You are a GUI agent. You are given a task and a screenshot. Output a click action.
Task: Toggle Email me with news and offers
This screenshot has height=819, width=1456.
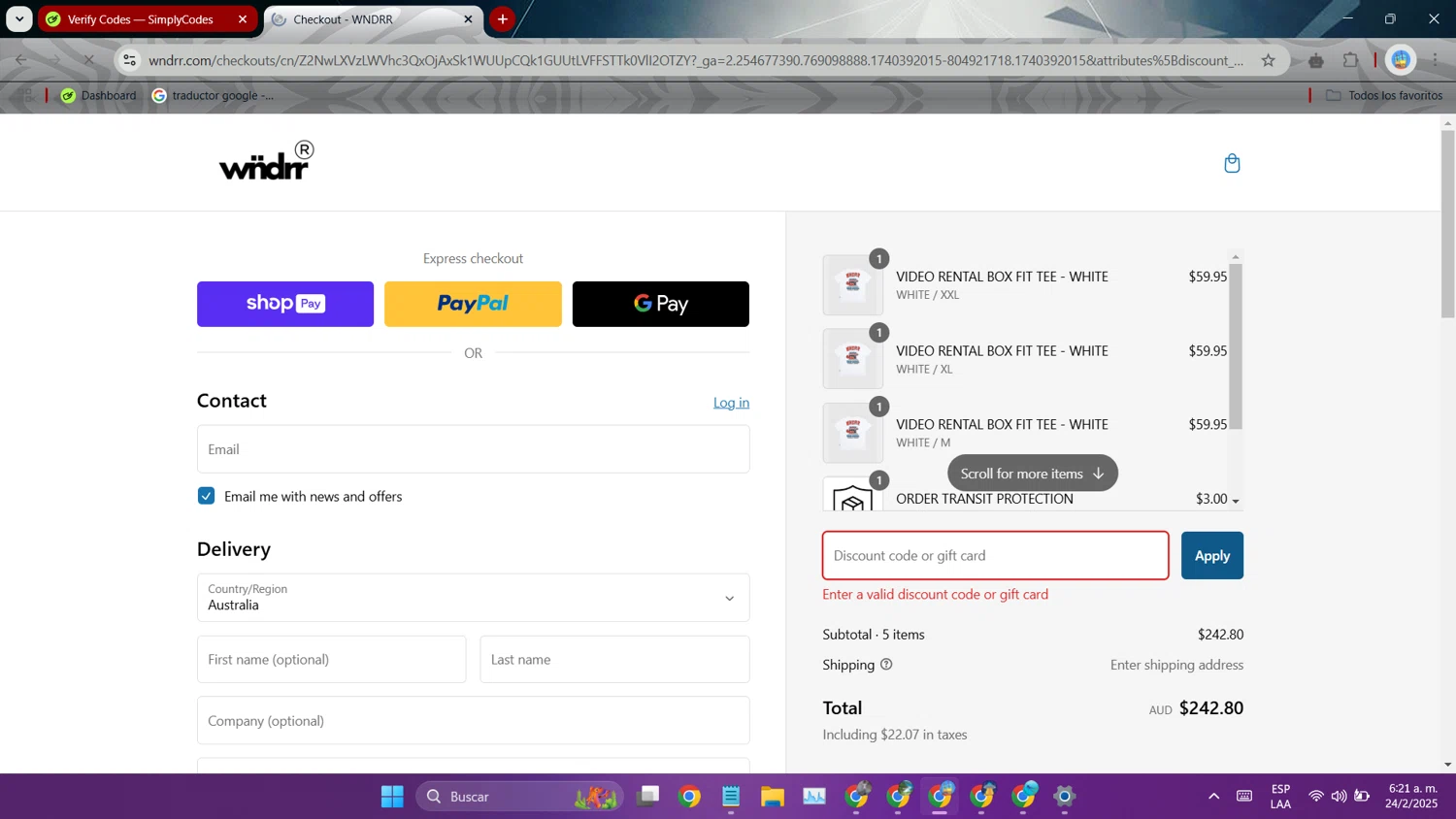coord(206,496)
